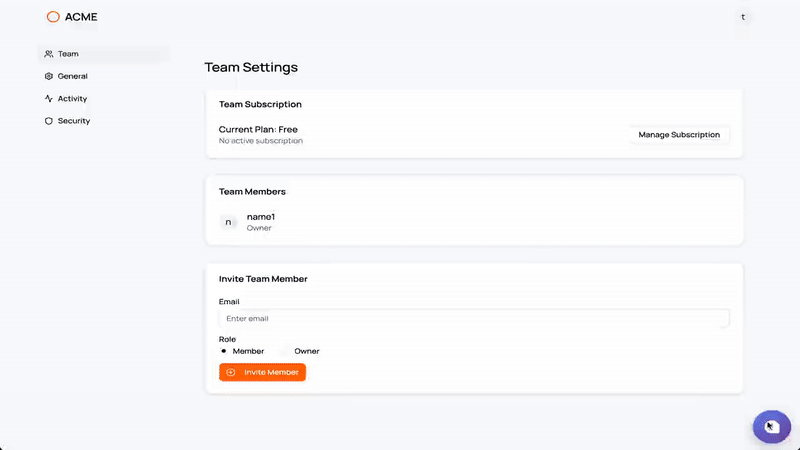Click the 'name1' member name
The height and width of the screenshot is (450, 800).
pos(261,217)
